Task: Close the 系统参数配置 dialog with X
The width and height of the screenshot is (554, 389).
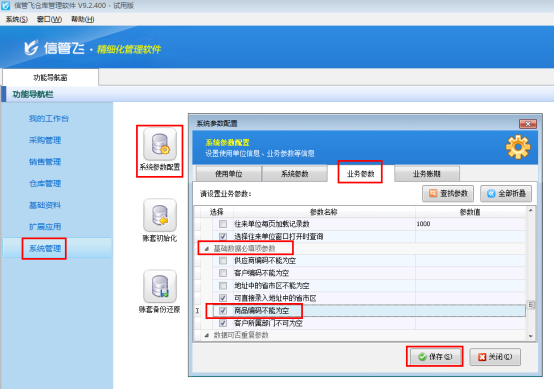Action: (528, 124)
